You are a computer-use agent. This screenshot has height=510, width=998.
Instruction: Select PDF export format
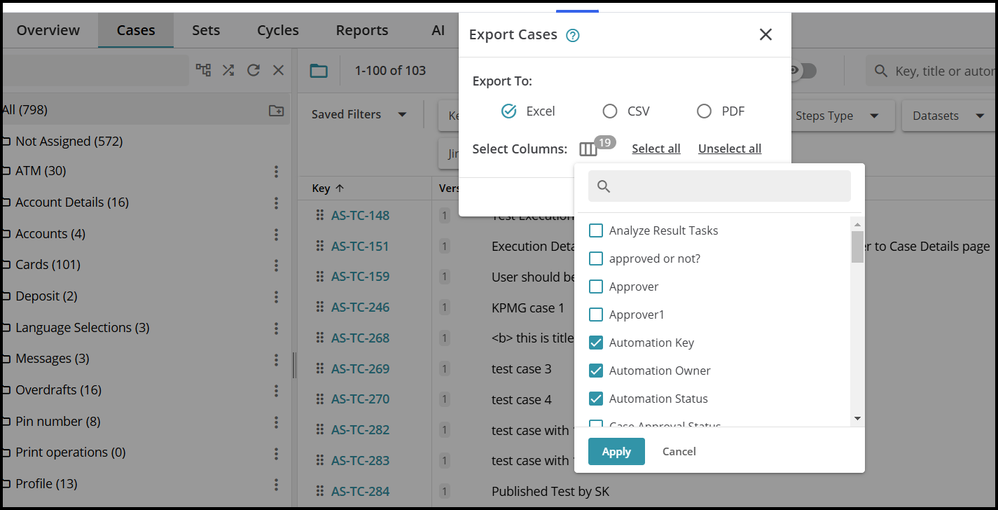pyautogui.click(x=704, y=111)
